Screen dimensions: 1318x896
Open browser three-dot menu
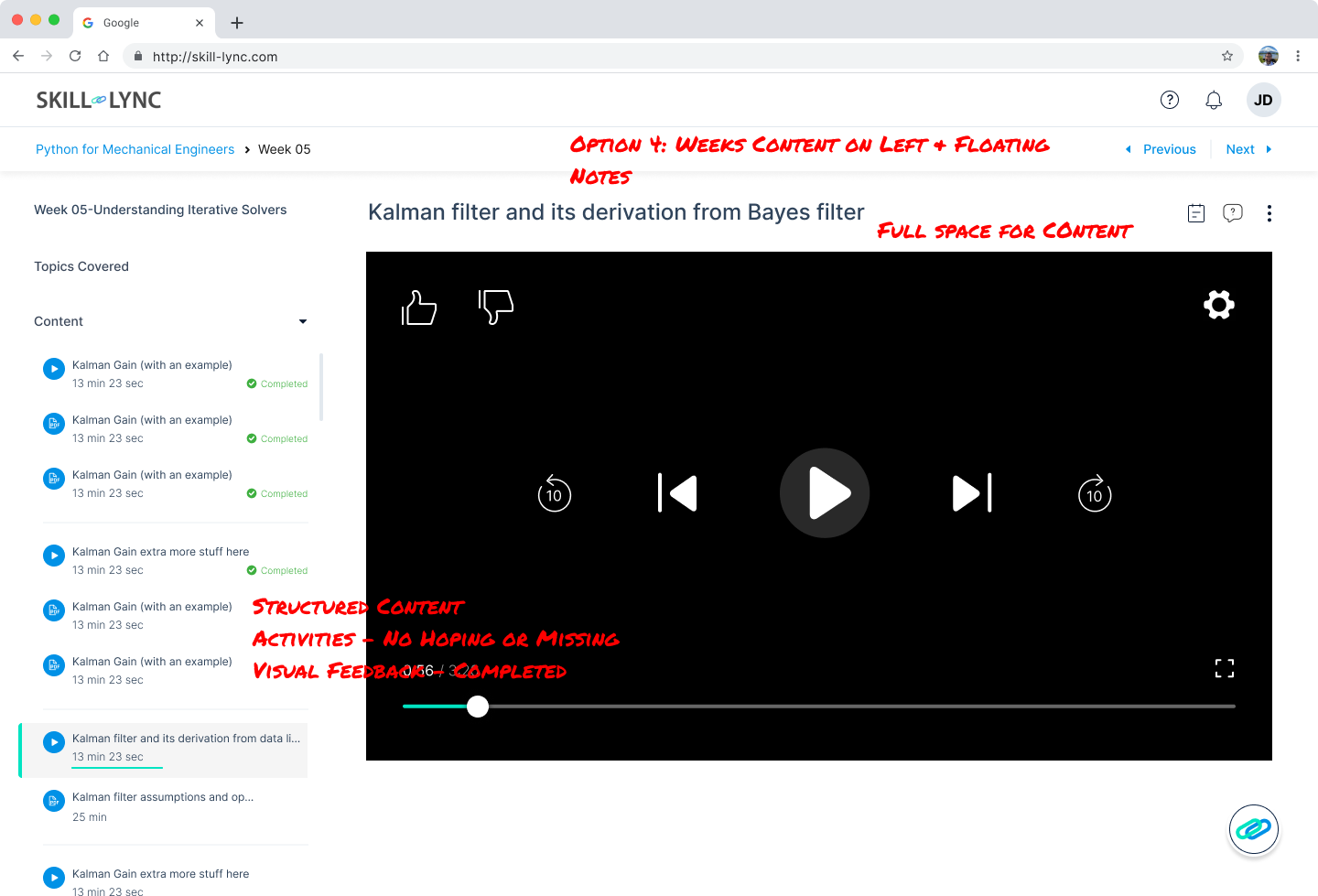click(1298, 56)
